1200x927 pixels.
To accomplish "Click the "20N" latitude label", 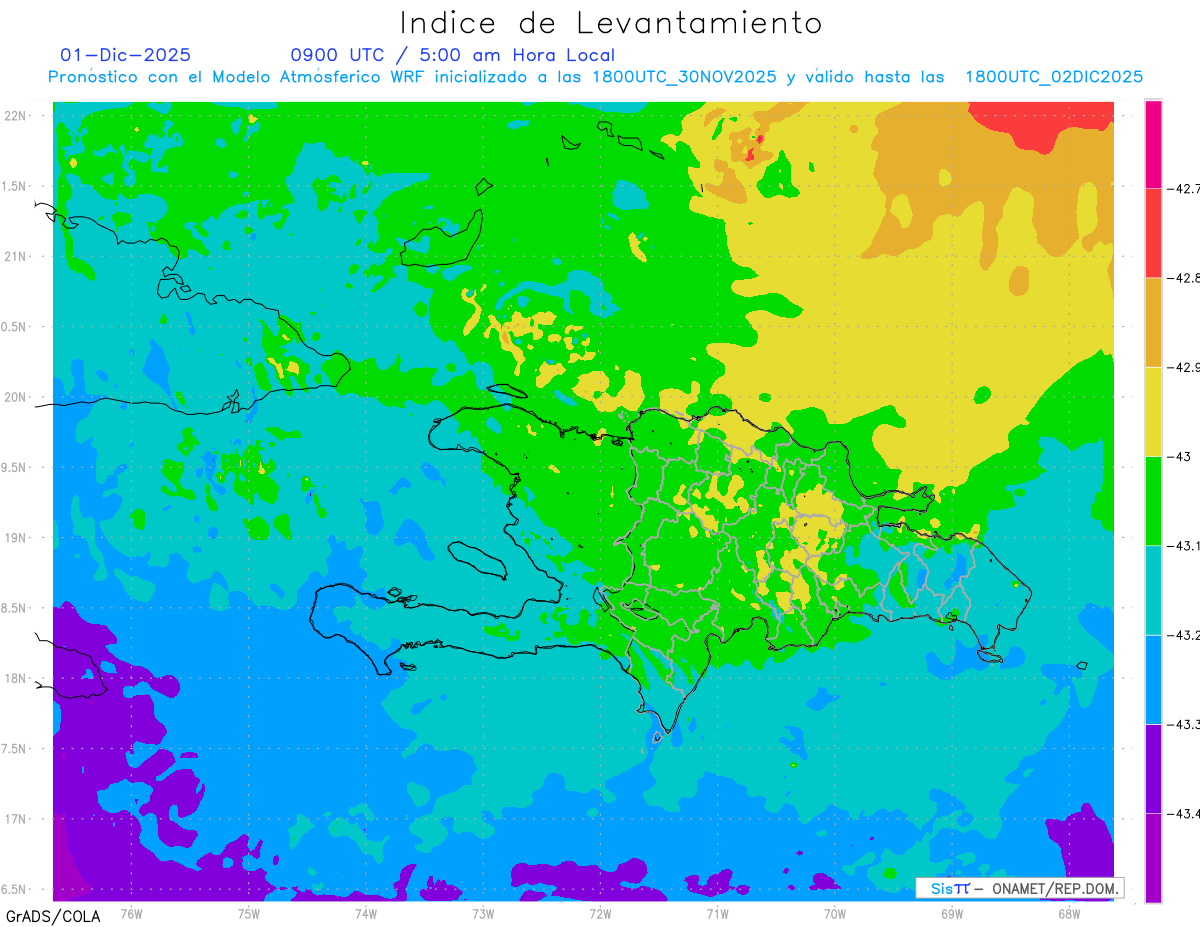I will click(x=15, y=397).
